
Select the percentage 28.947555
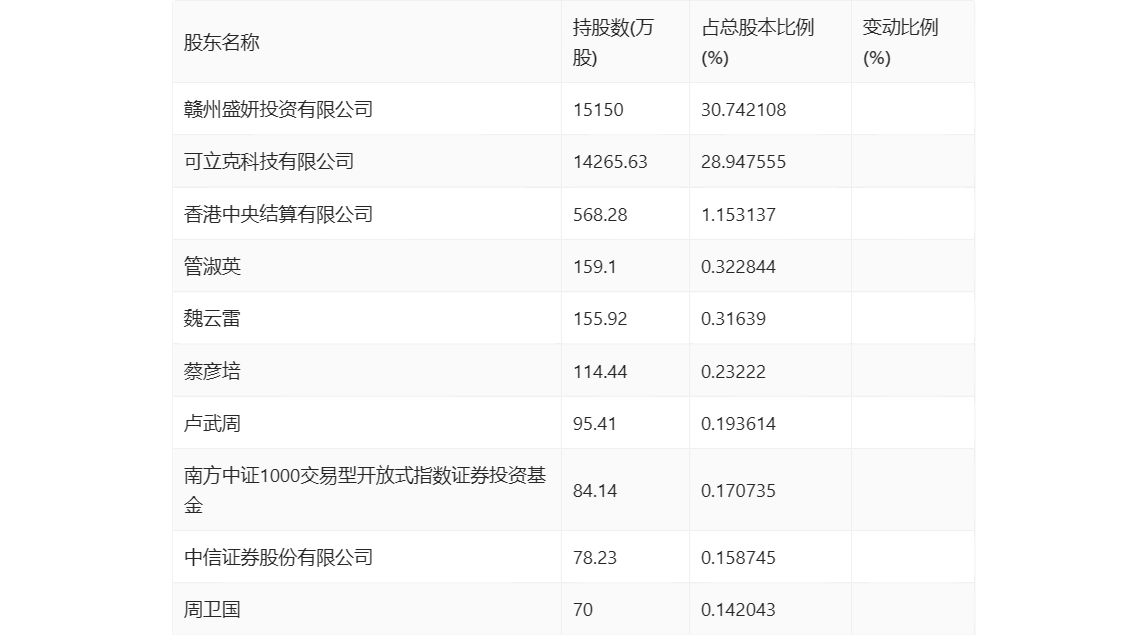pyautogui.click(x=743, y=162)
